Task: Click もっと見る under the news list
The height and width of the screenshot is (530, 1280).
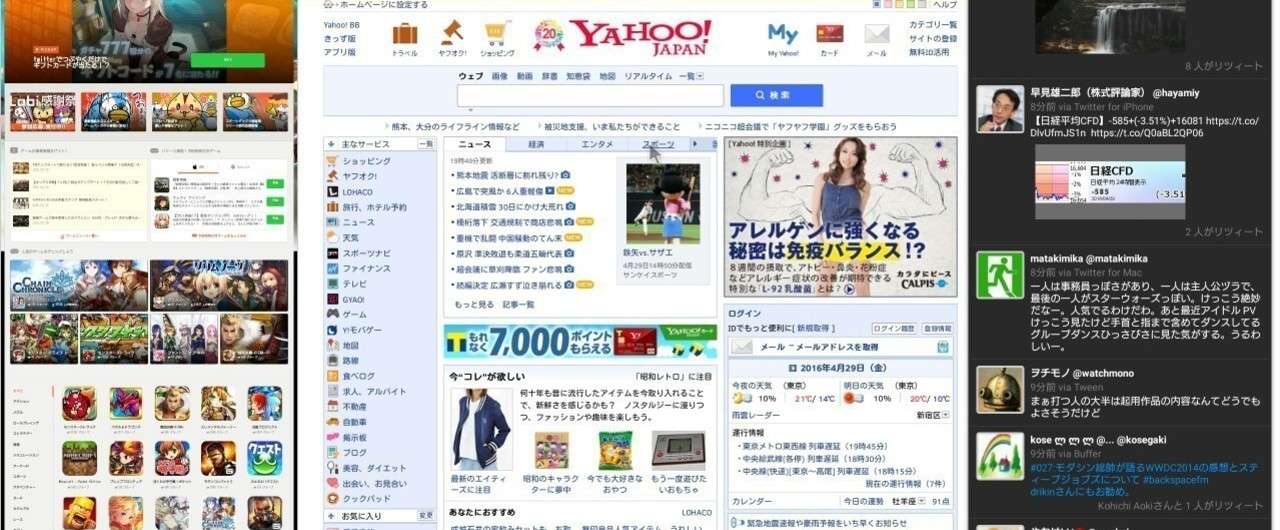Action: point(474,304)
